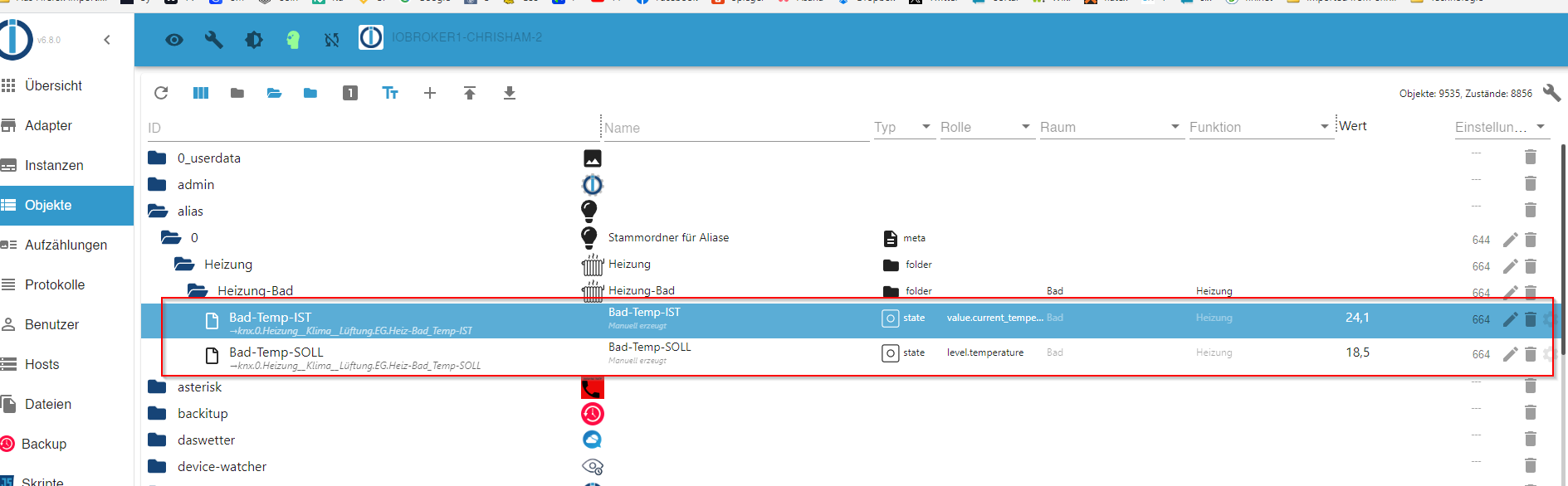Select the Bad-Temp-IST state row
Image resolution: width=1568 pixels, height=486 pixels.
tap(851, 320)
